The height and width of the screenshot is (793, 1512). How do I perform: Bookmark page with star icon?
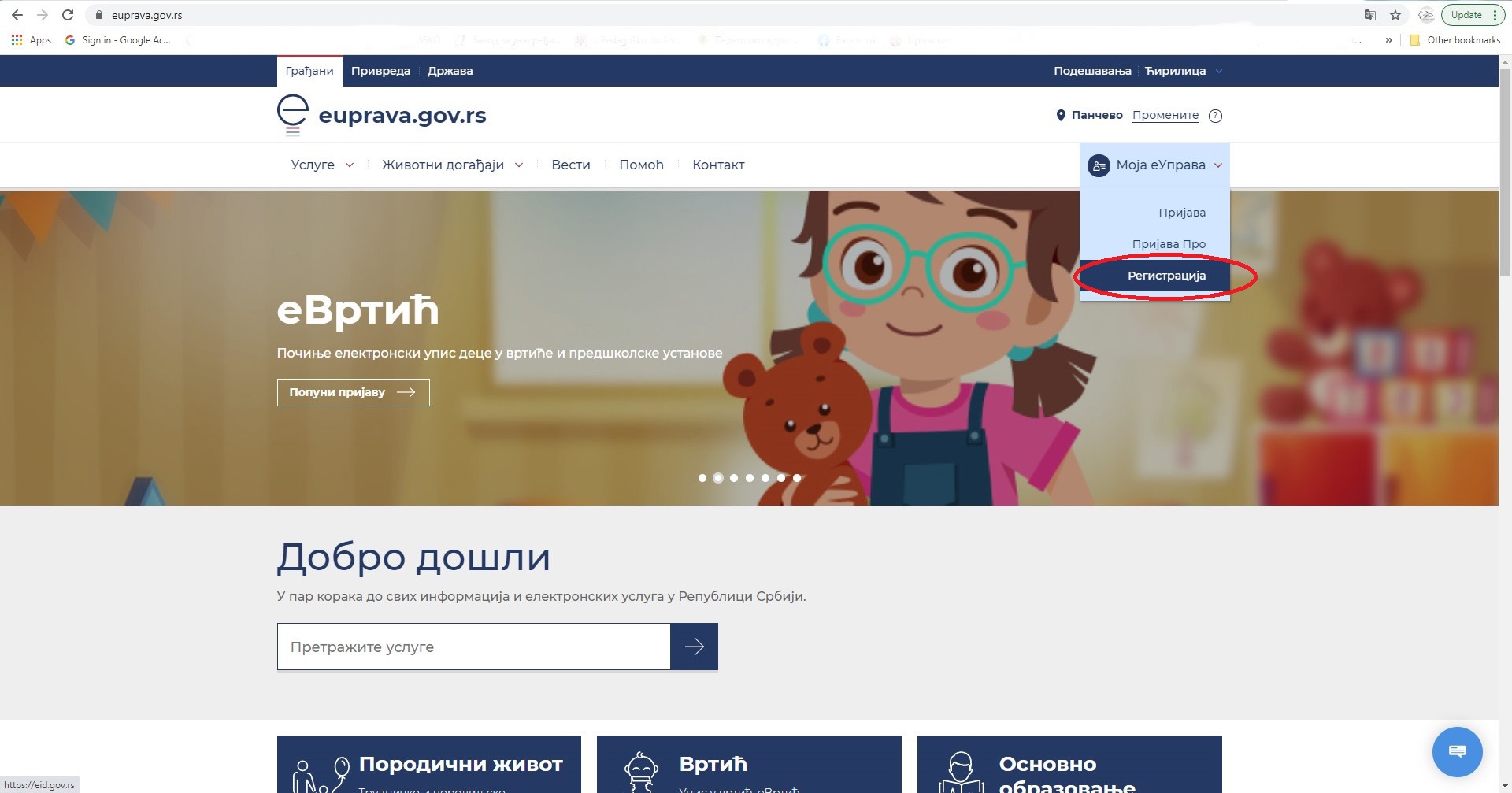pyautogui.click(x=1395, y=15)
